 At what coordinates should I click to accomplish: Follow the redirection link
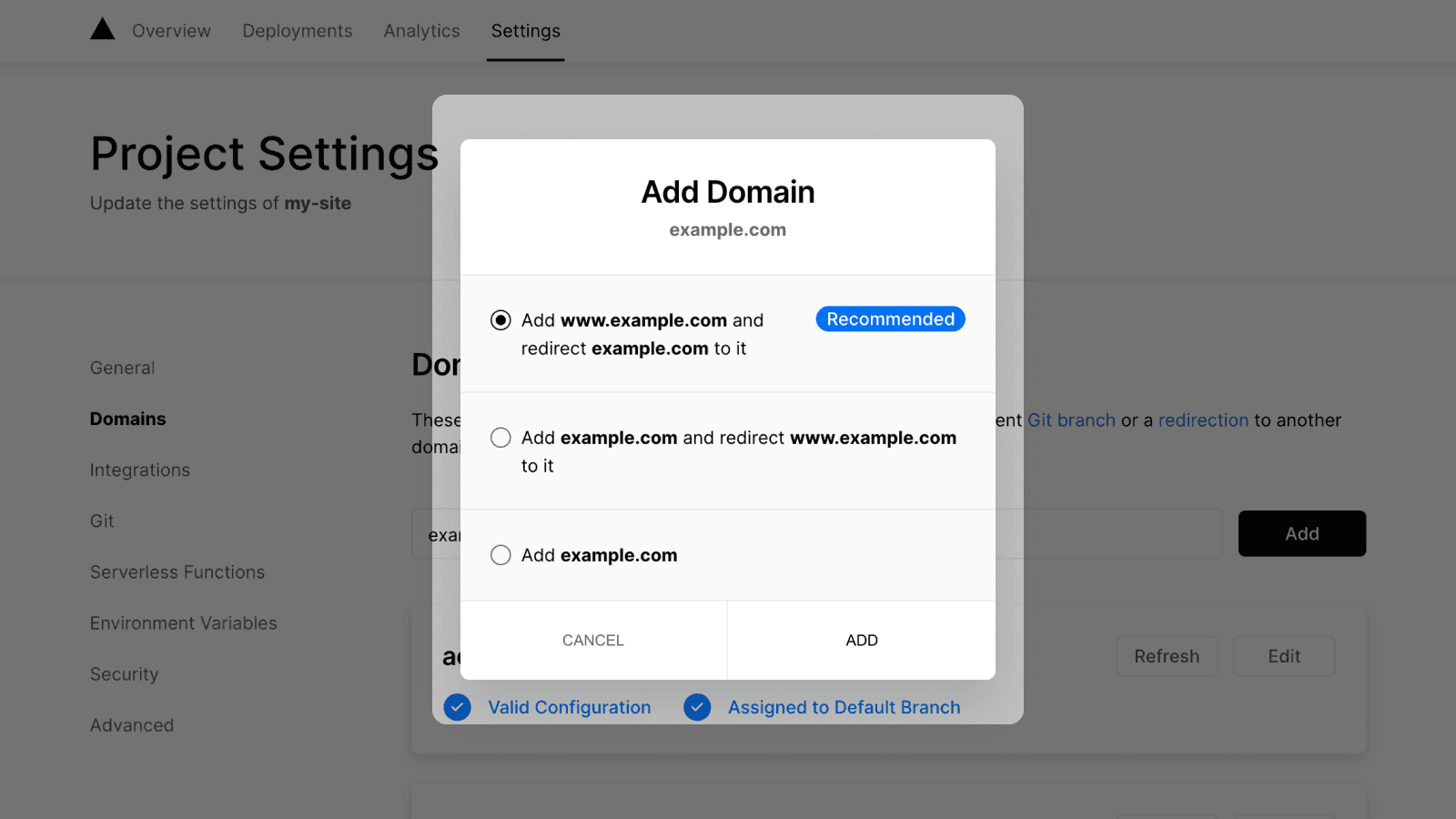click(1203, 420)
